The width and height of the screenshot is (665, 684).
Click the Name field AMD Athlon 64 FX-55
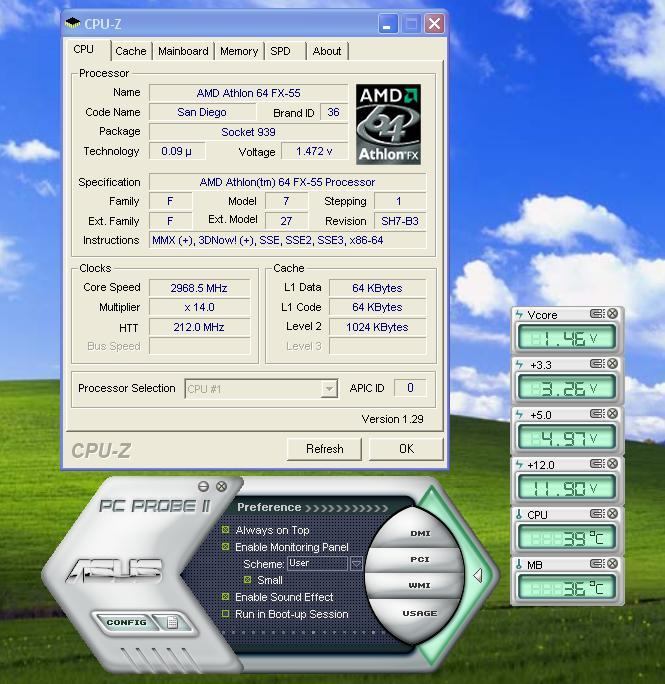tap(248, 93)
